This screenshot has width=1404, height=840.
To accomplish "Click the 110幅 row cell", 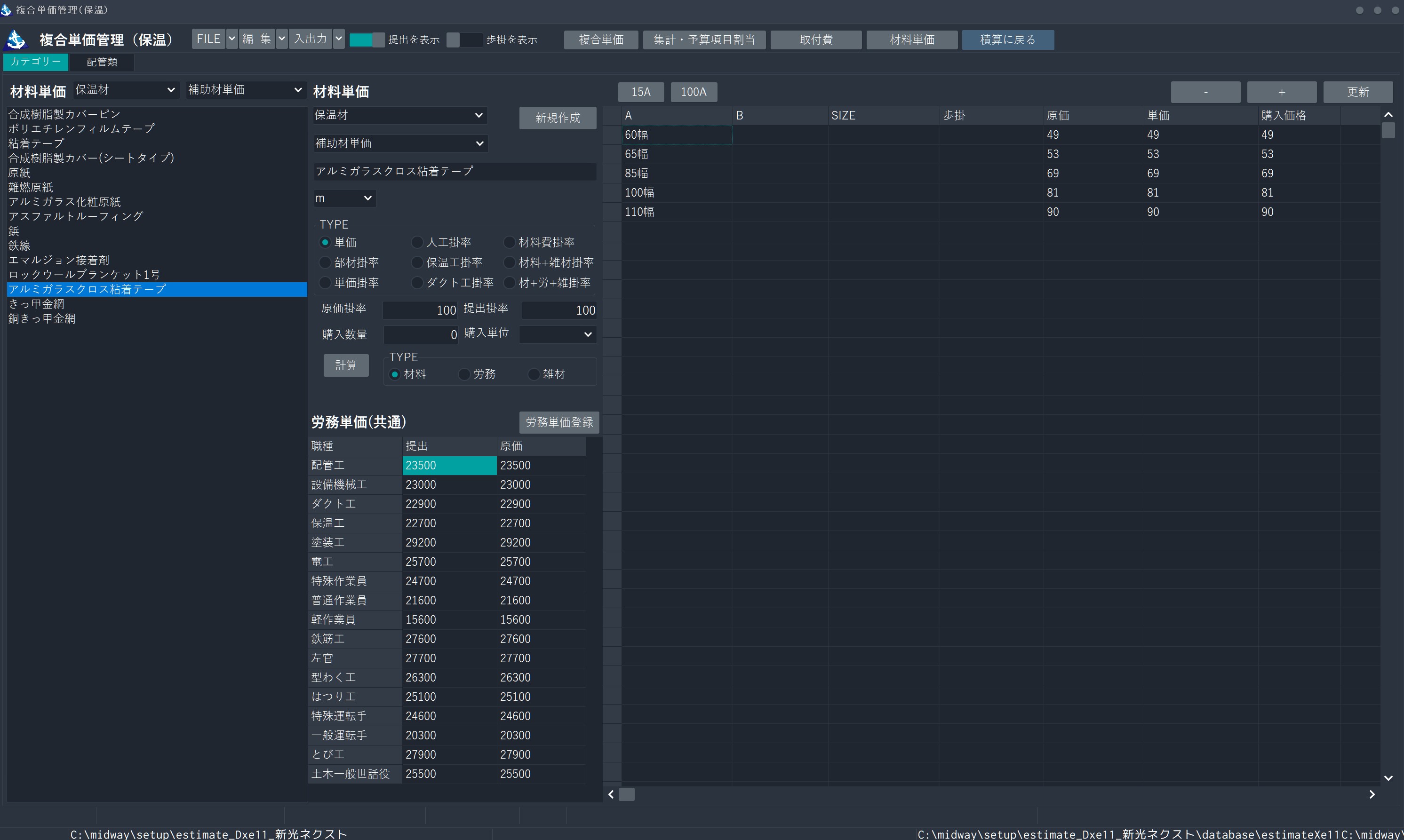I will (x=677, y=212).
